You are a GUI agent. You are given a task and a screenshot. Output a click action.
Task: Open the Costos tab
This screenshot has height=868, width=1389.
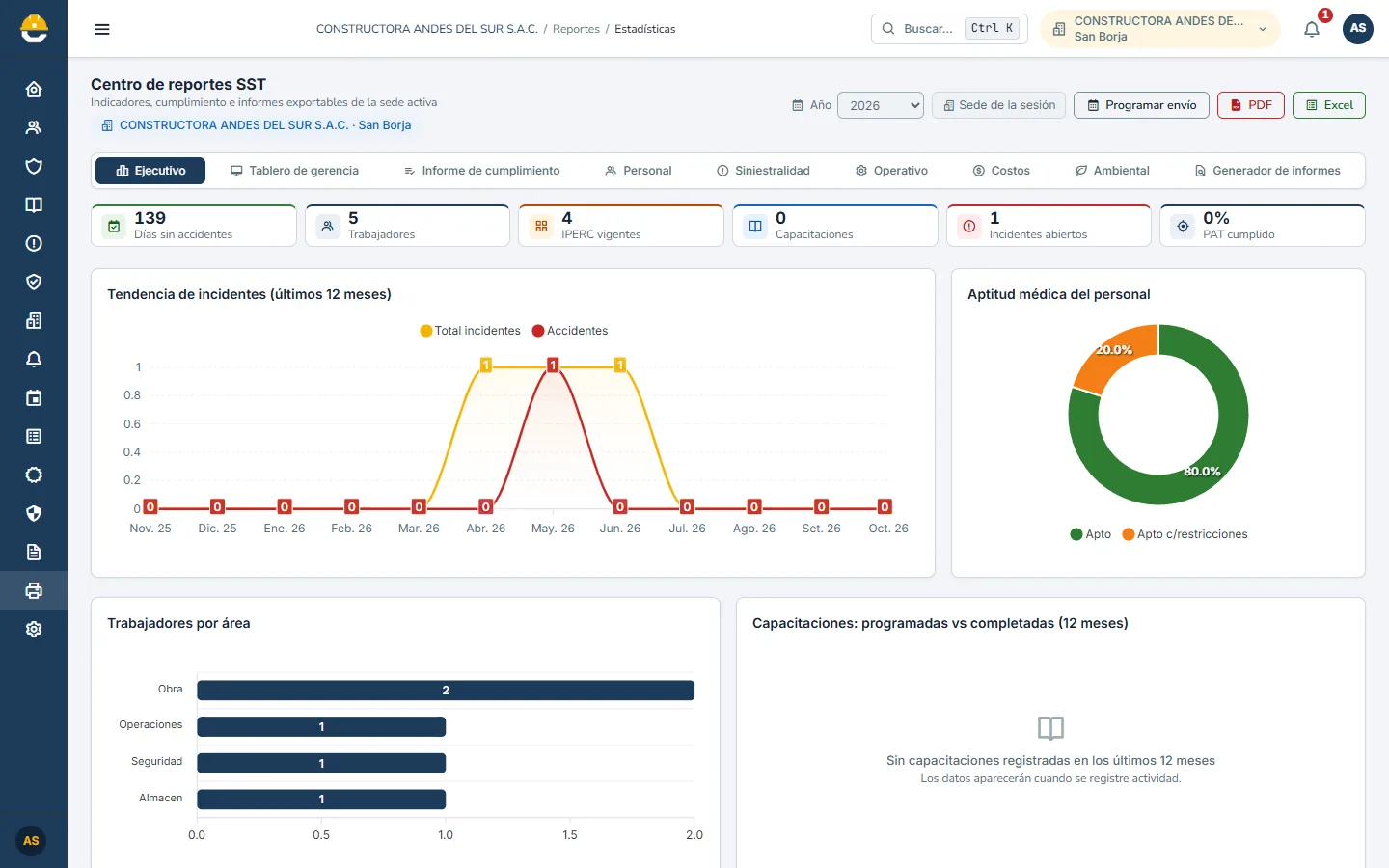[x=1001, y=171]
